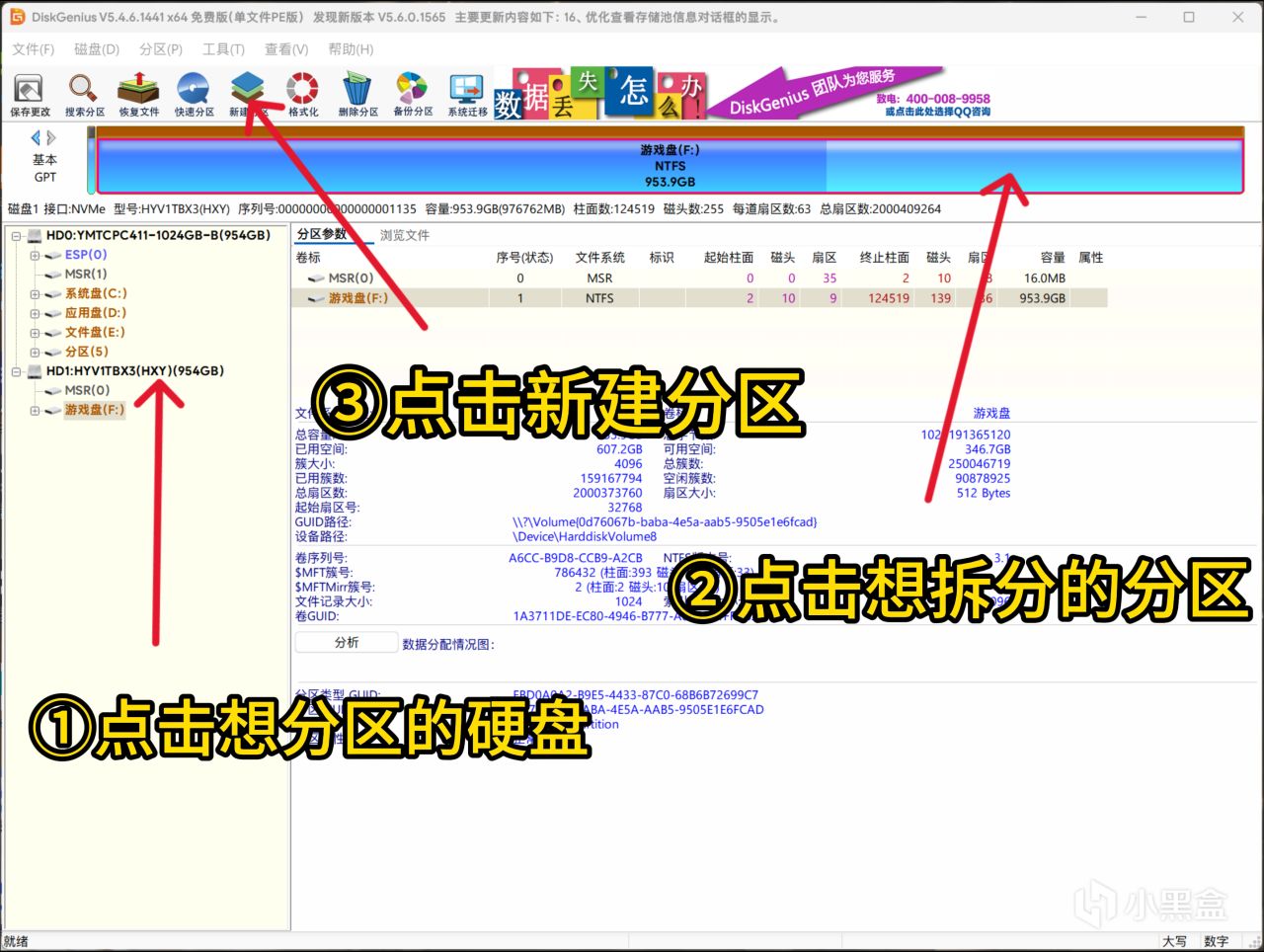Select the 游戏盘(F:) row in partition table
The image size is (1264, 952).
(x=699, y=298)
